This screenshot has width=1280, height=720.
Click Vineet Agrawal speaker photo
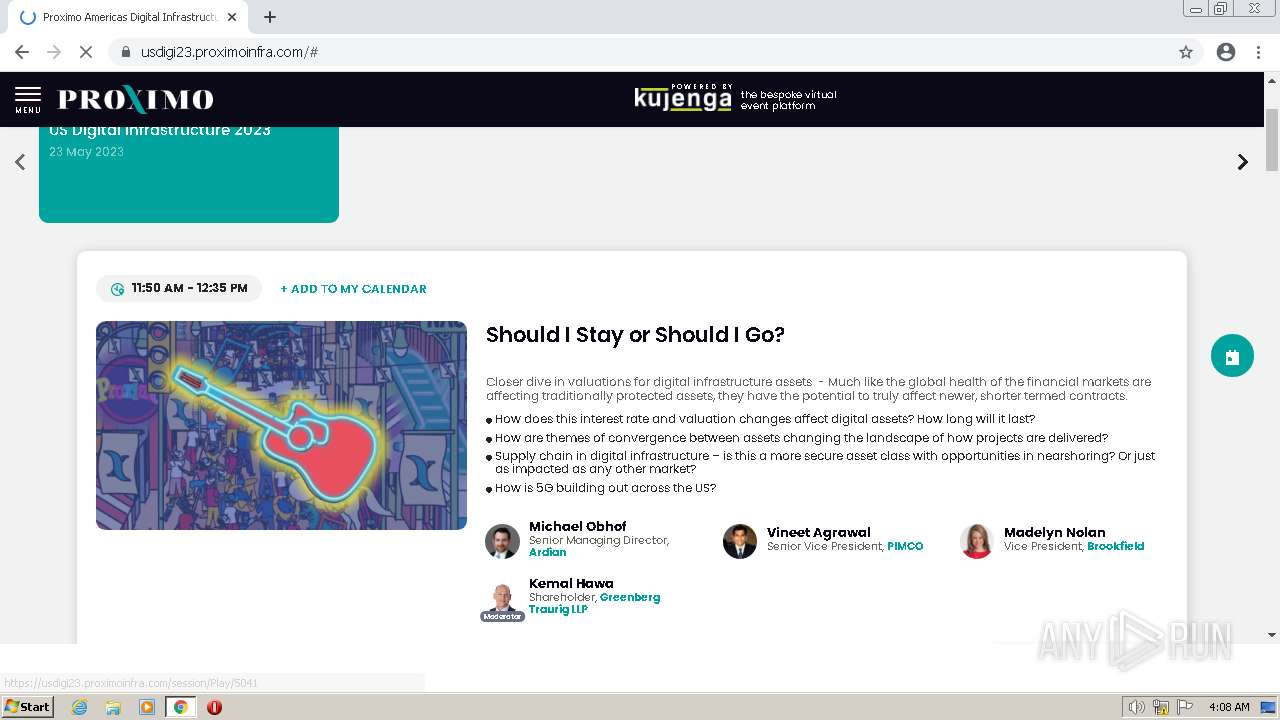point(740,541)
